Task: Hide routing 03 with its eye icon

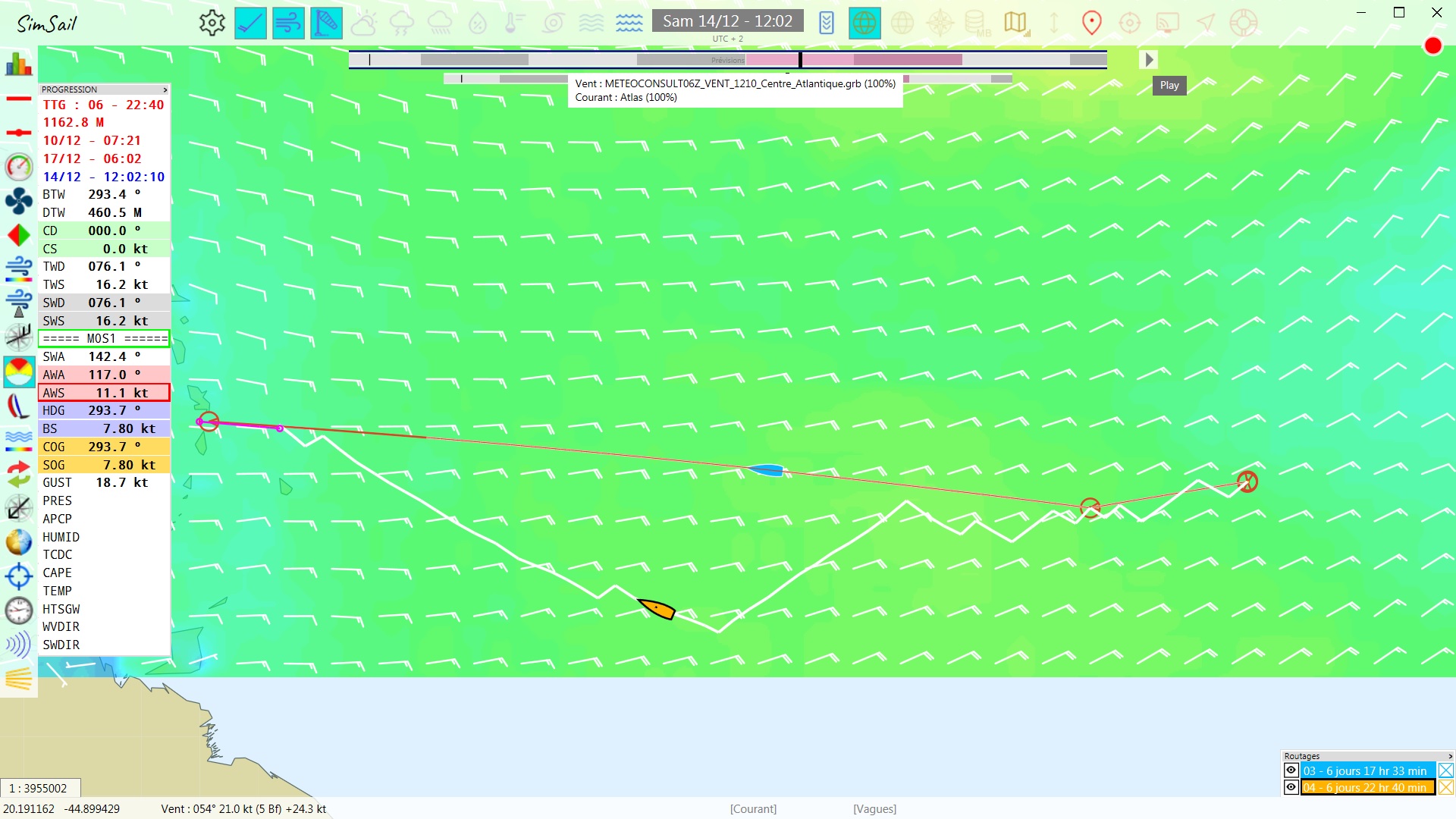Action: 1291,770
